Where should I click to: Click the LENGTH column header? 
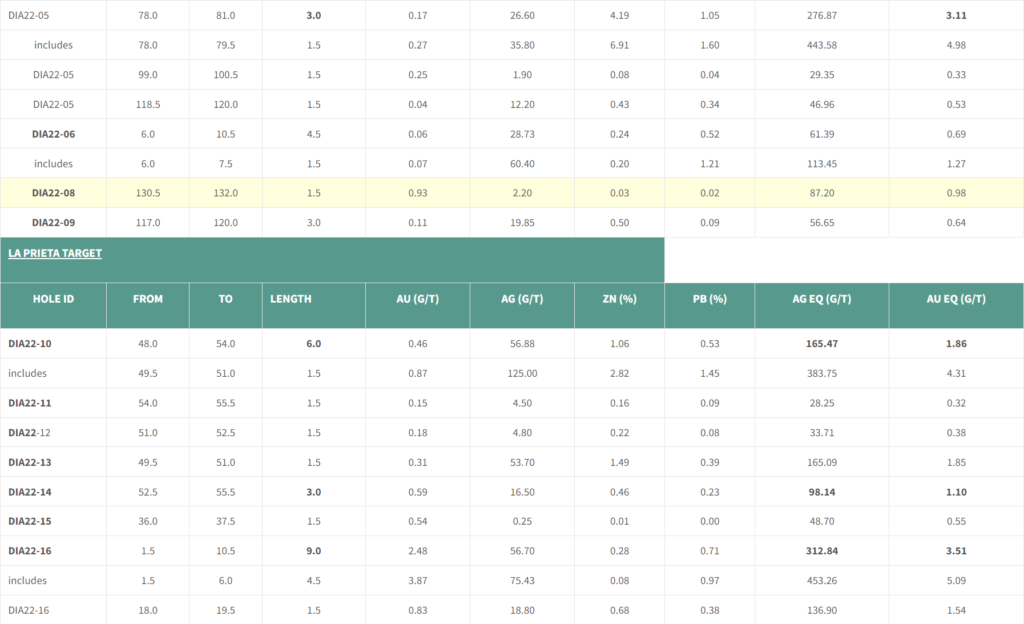(x=291, y=298)
